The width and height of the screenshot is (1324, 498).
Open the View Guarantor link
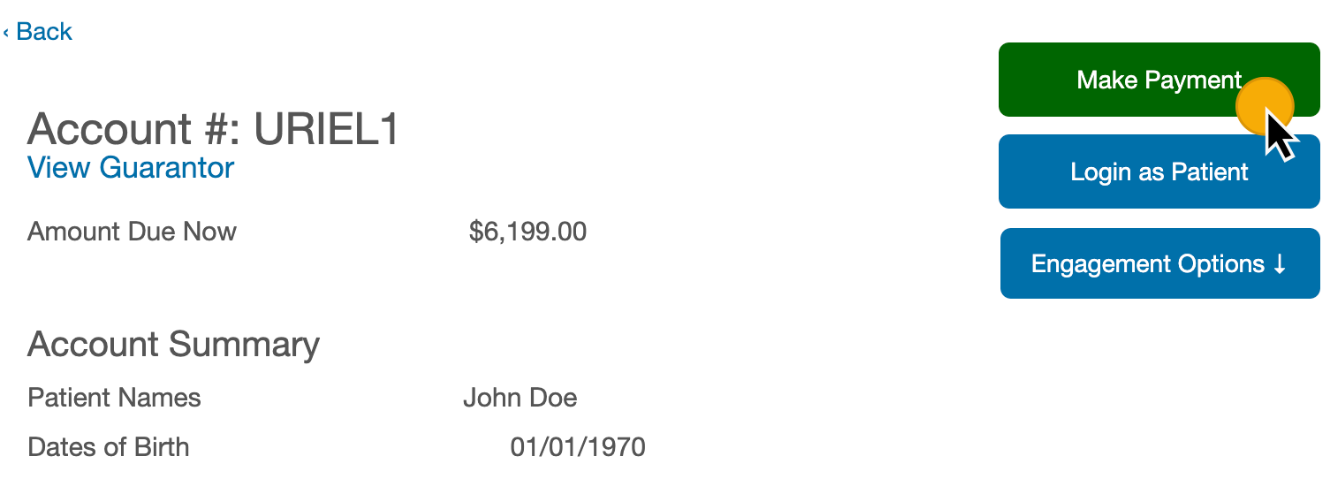click(x=130, y=167)
